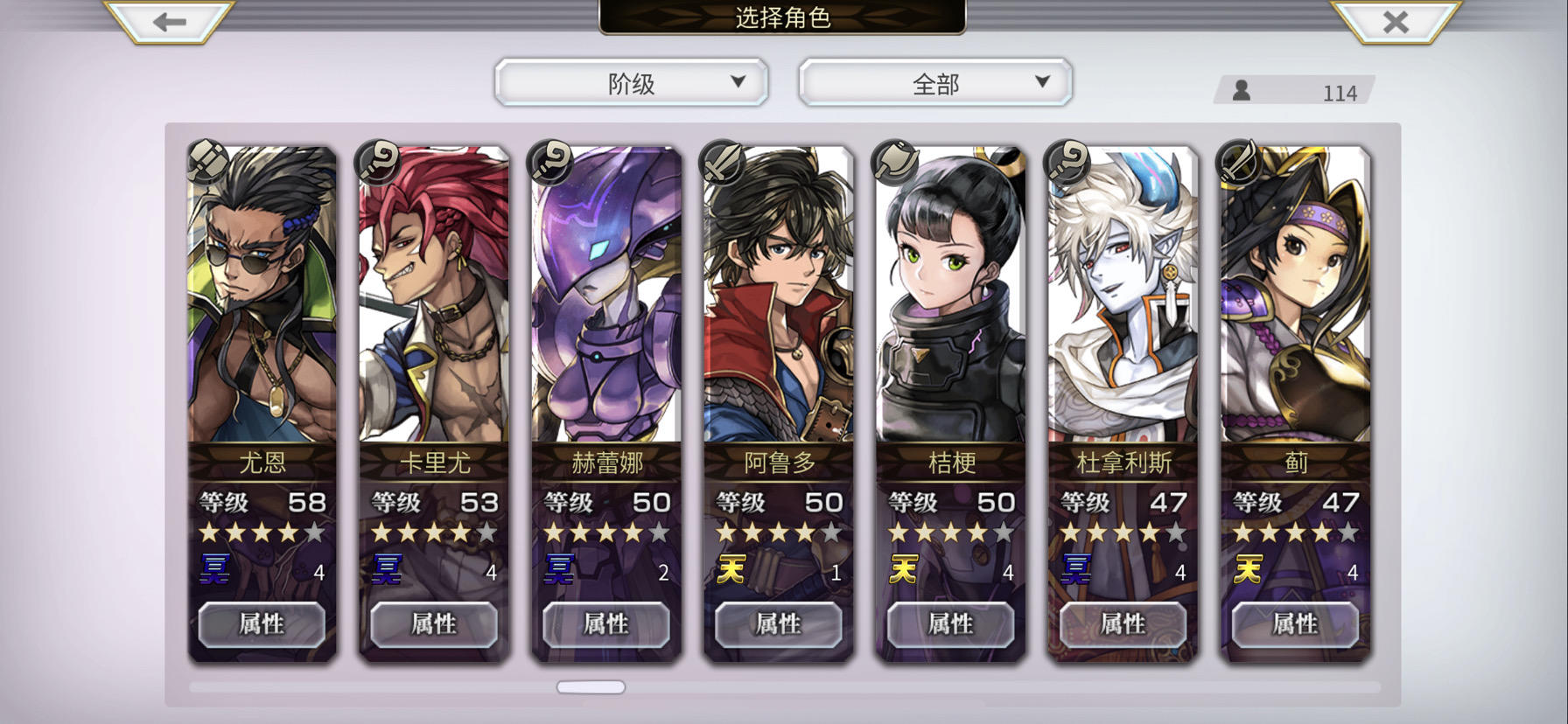Click the staff weapon icon on 卡里尤's card

click(378, 162)
